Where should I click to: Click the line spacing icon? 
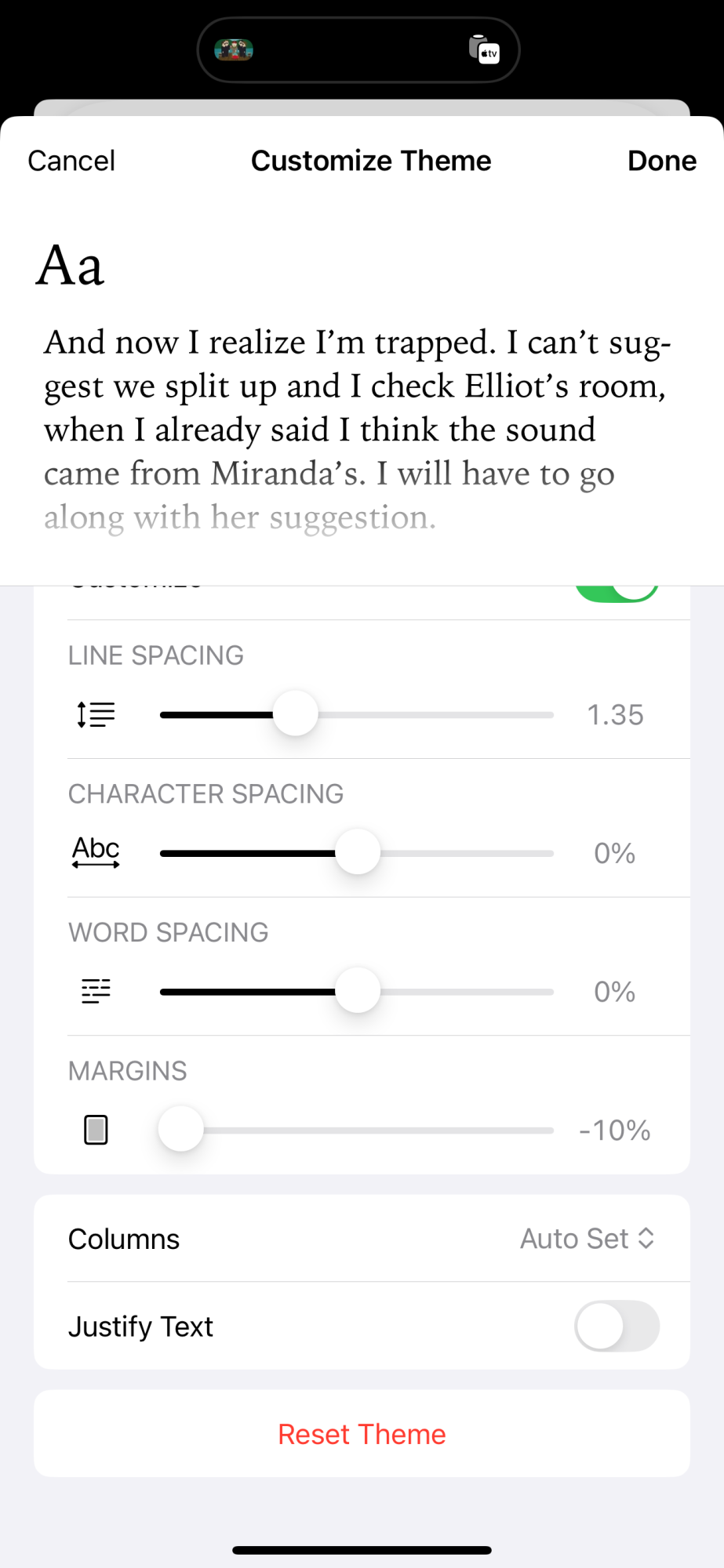pos(96,715)
